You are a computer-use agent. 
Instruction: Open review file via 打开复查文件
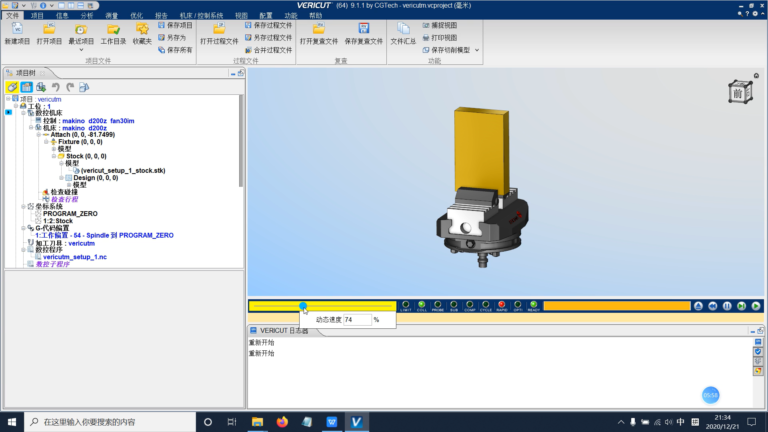pyautogui.click(x=319, y=34)
